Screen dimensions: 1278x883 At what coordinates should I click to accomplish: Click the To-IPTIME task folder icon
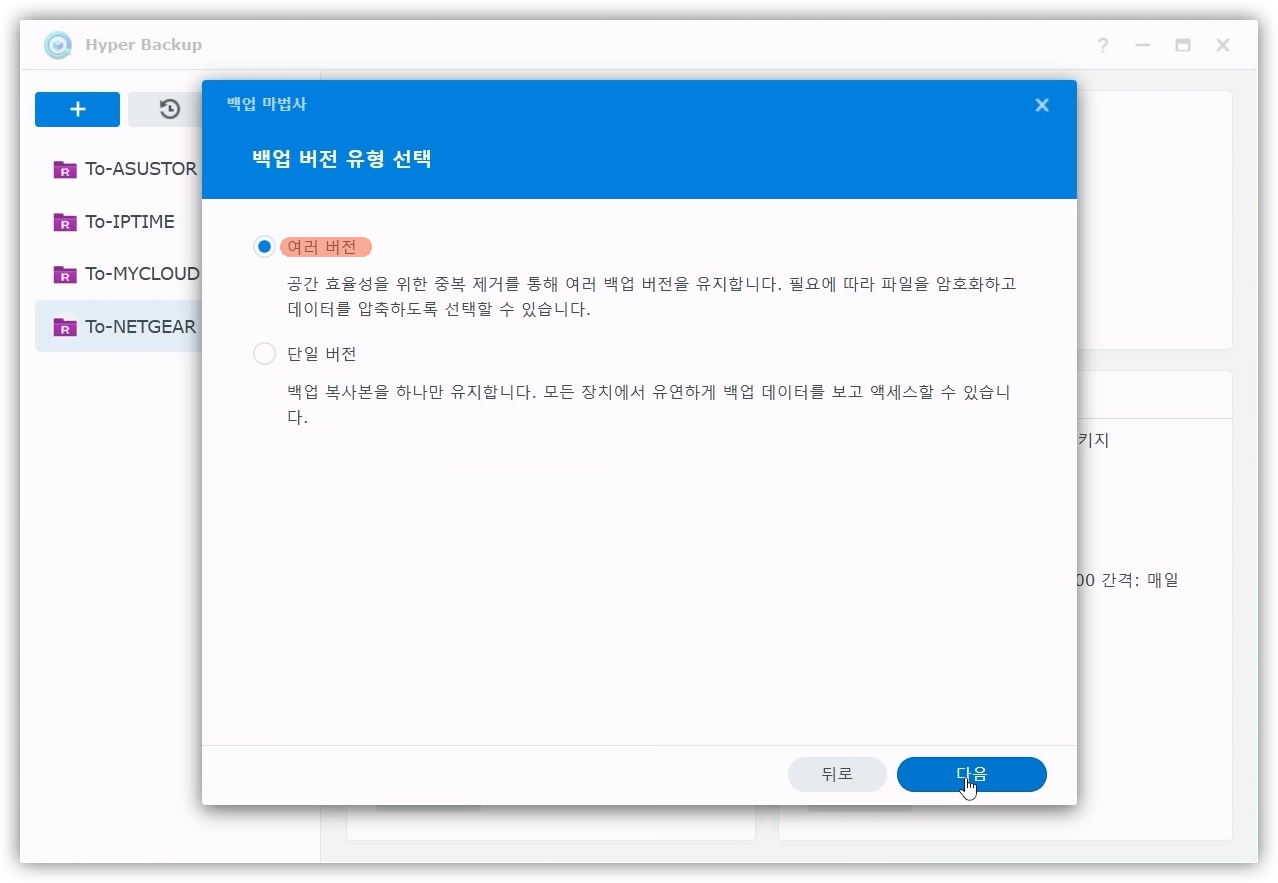pos(64,222)
